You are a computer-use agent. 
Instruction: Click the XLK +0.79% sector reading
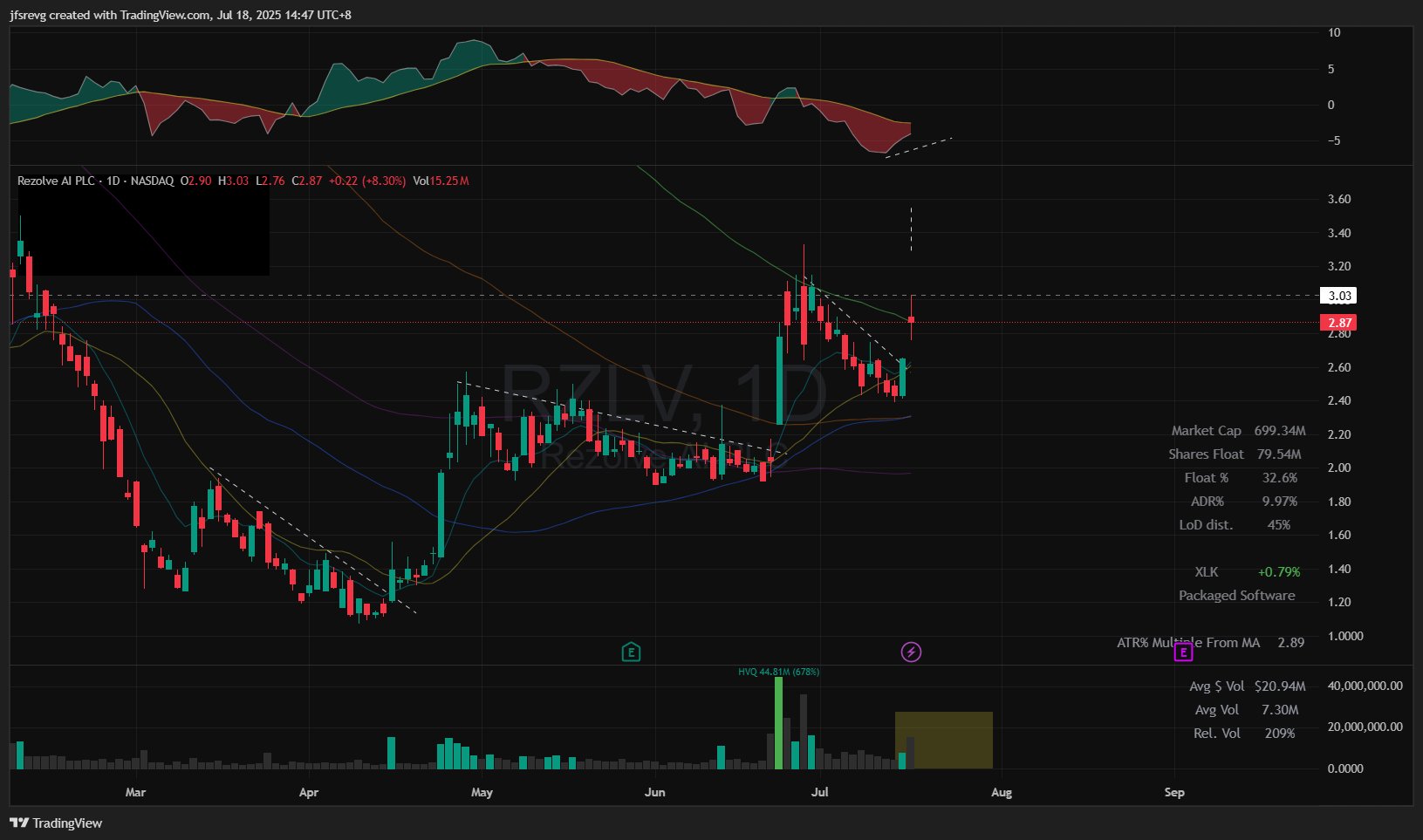coord(1279,572)
